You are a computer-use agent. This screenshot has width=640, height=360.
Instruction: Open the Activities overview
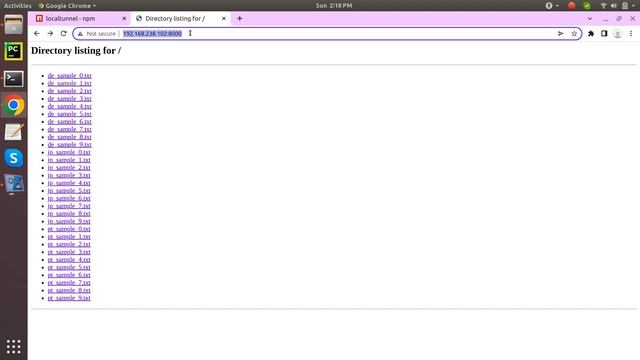click(18, 6)
